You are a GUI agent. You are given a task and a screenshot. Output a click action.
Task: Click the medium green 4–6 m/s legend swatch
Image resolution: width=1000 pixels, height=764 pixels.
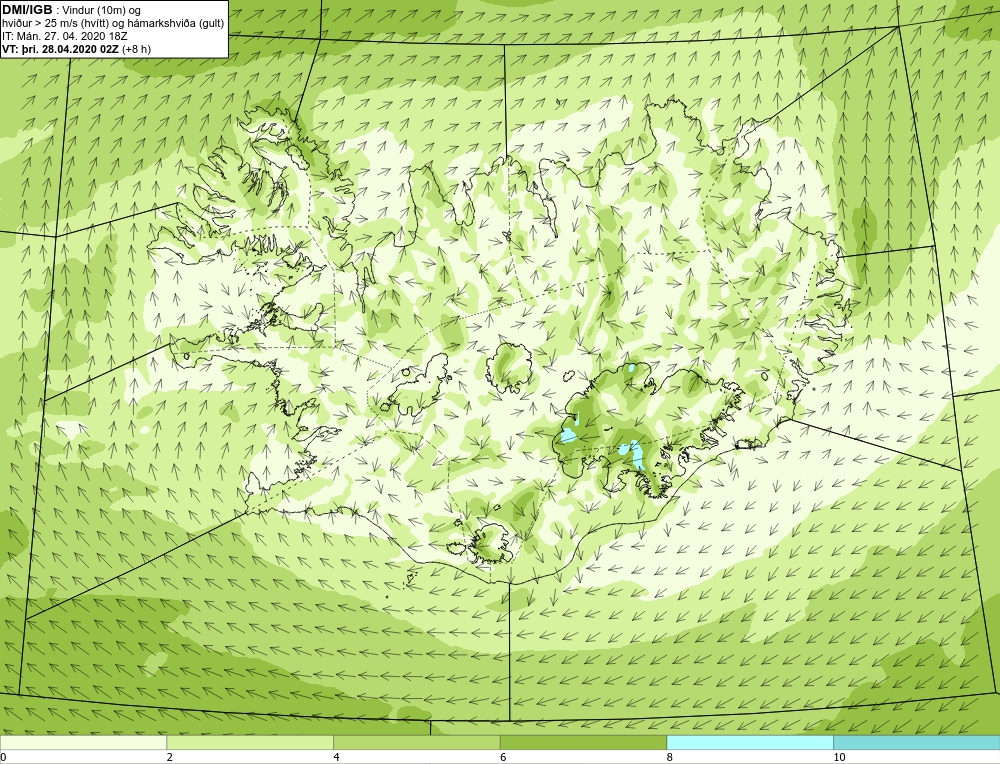click(x=416, y=742)
